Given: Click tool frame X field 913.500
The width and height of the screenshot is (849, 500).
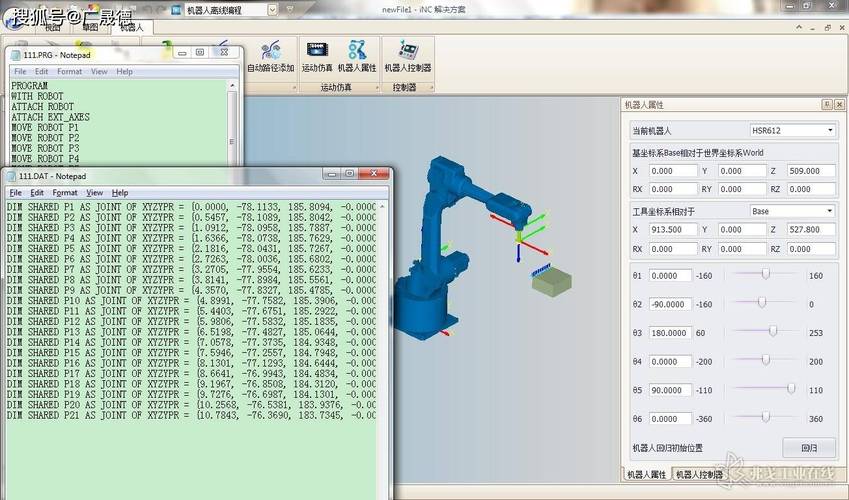Looking at the screenshot, I should (x=673, y=230).
